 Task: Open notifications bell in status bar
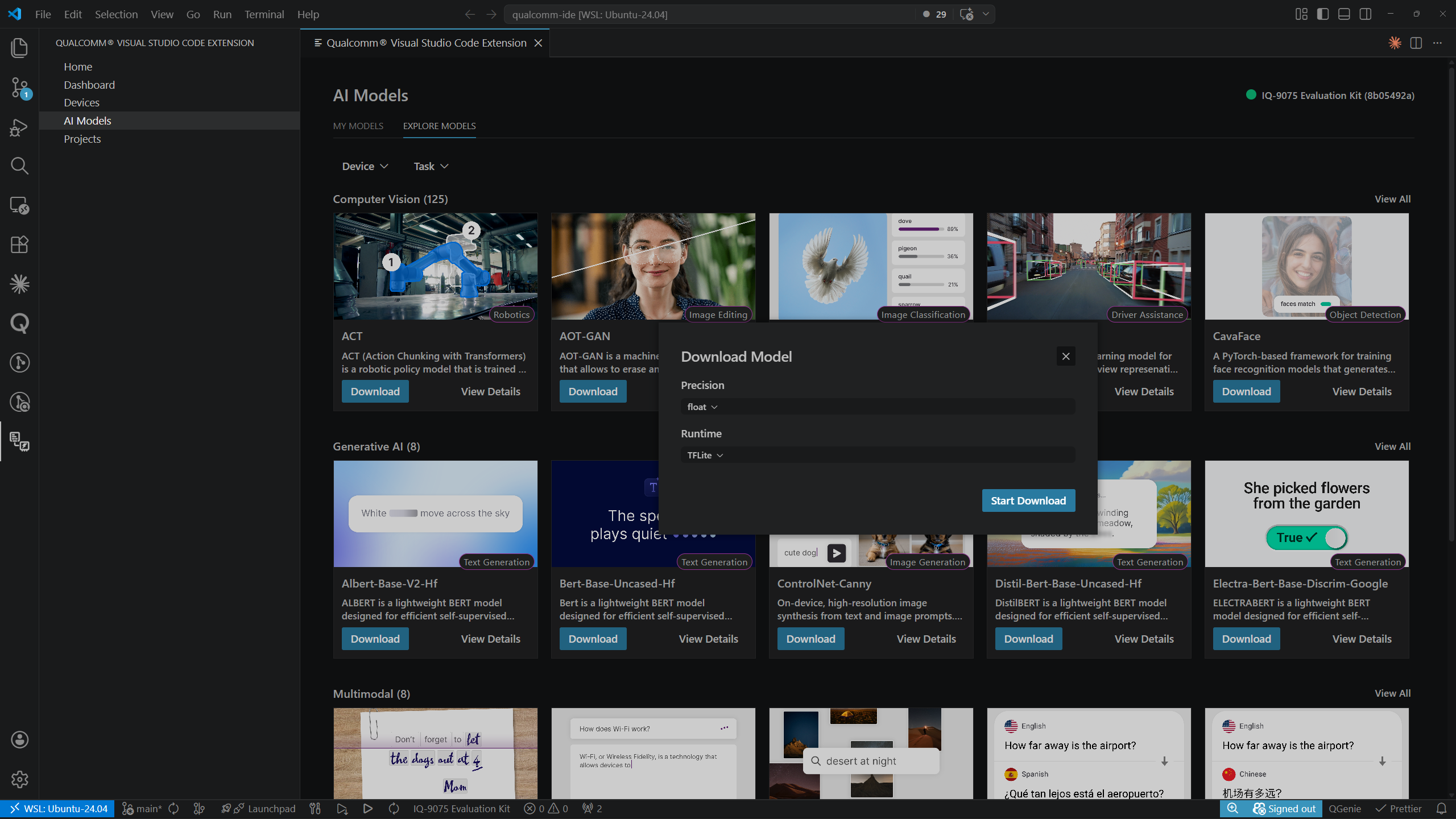1441,808
